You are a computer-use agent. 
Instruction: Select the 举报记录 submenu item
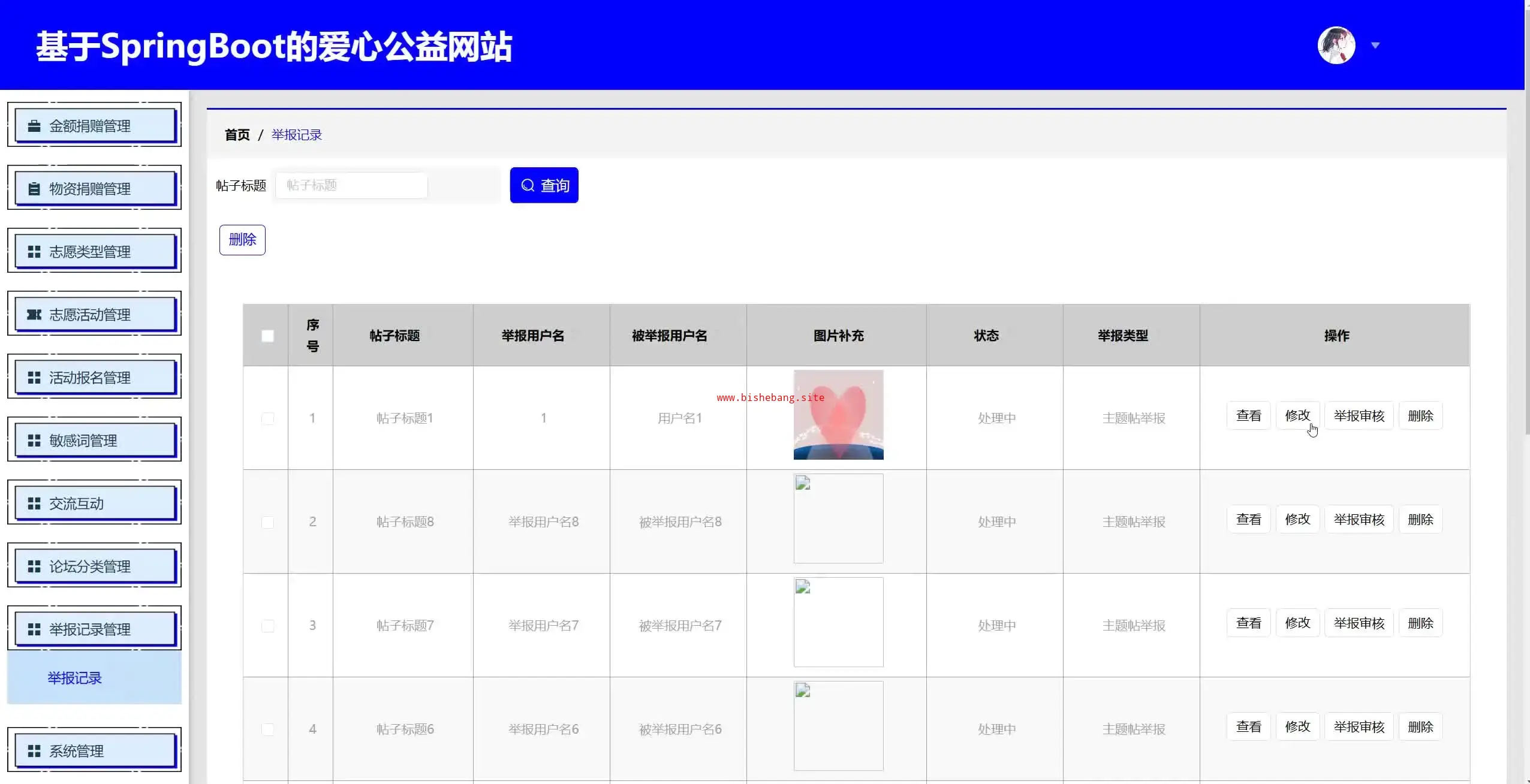(x=75, y=678)
